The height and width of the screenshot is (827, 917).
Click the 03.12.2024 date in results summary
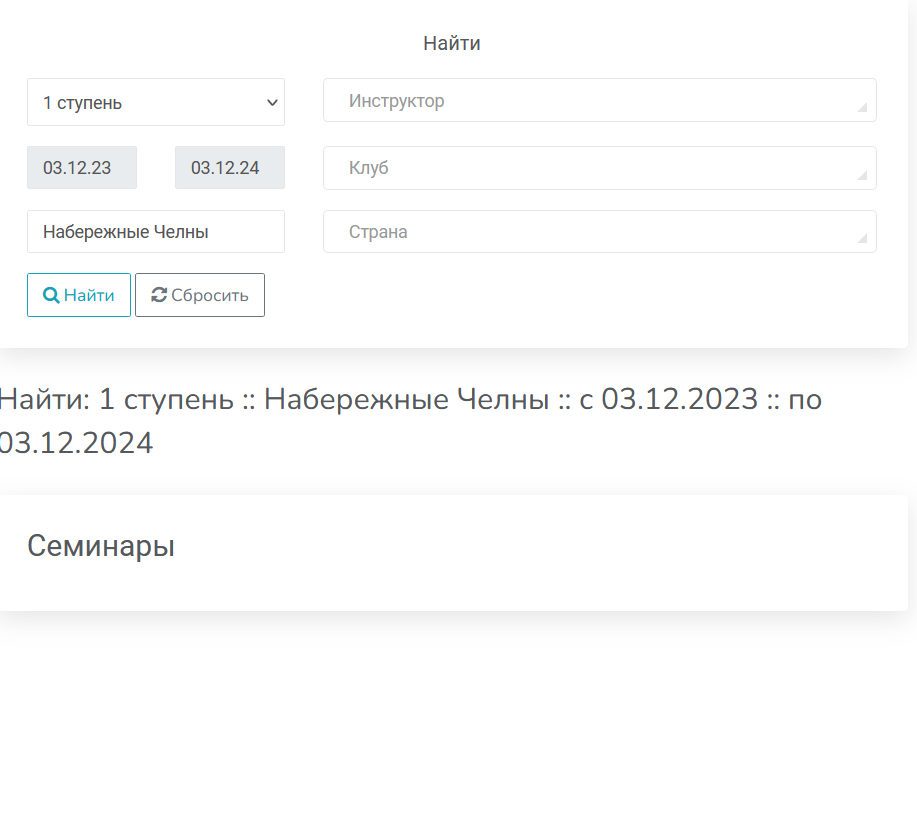coord(77,443)
